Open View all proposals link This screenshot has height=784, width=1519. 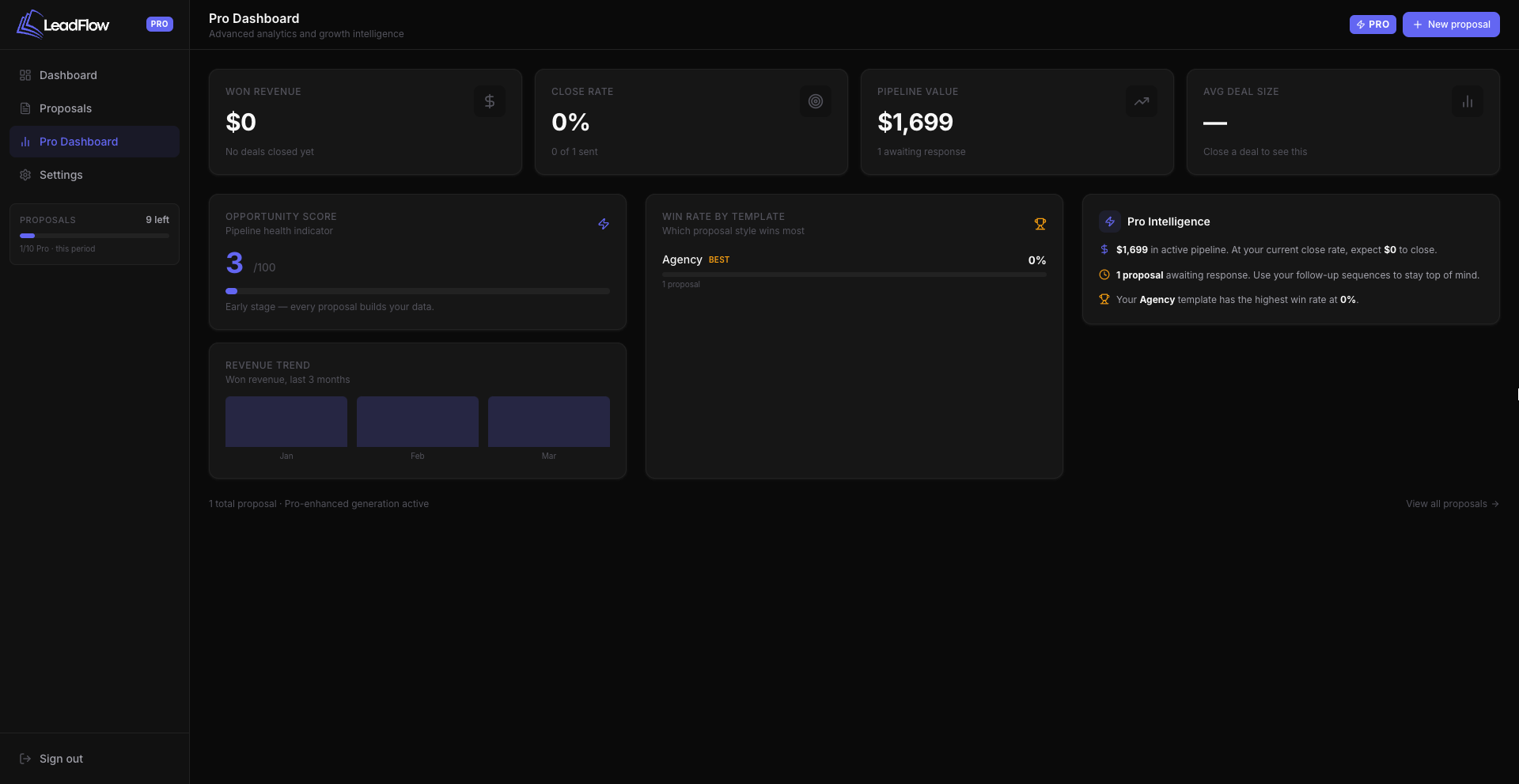1452,503
